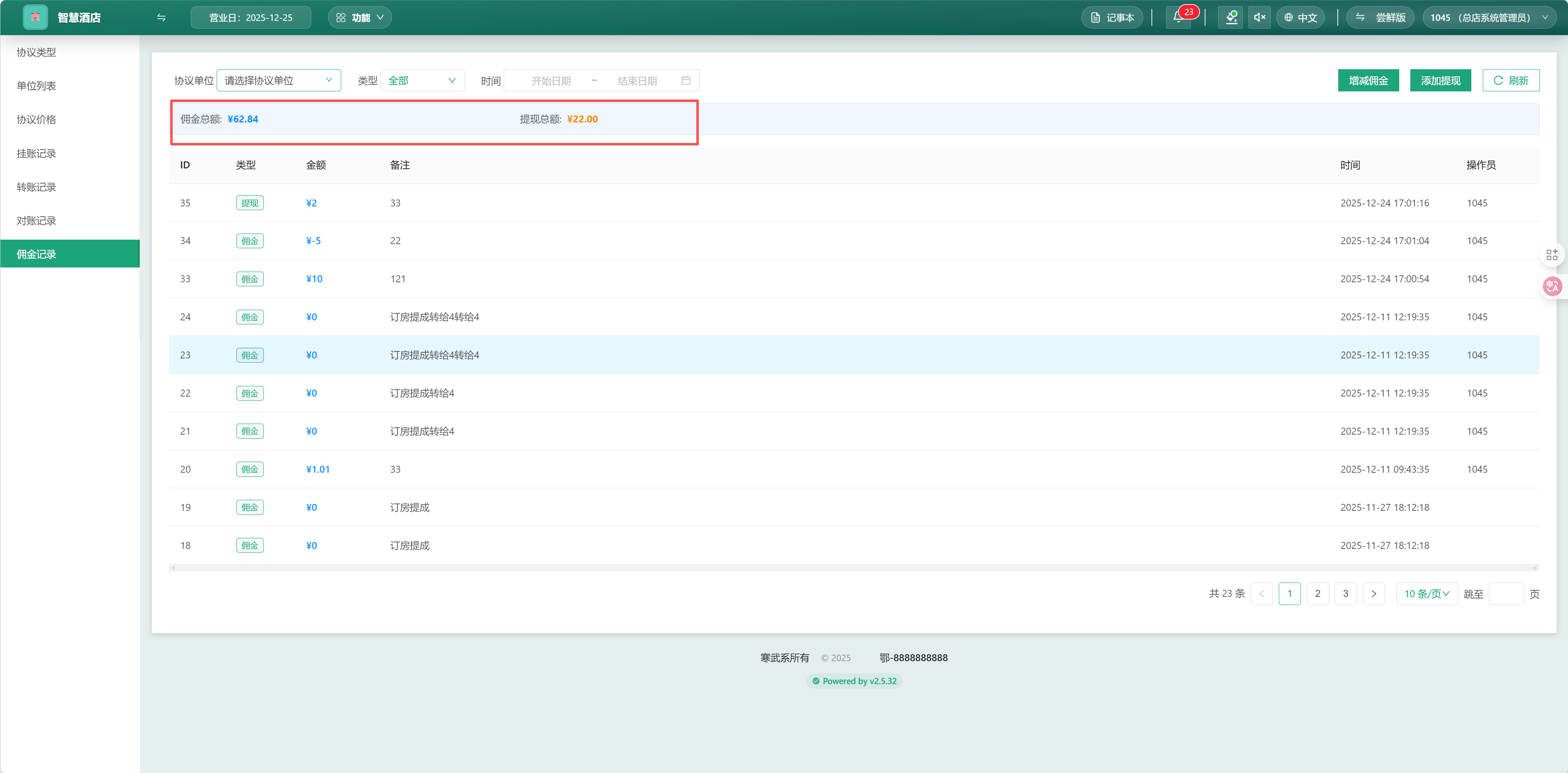Click the hotel logo icon
The width and height of the screenshot is (1568, 773).
35,17
